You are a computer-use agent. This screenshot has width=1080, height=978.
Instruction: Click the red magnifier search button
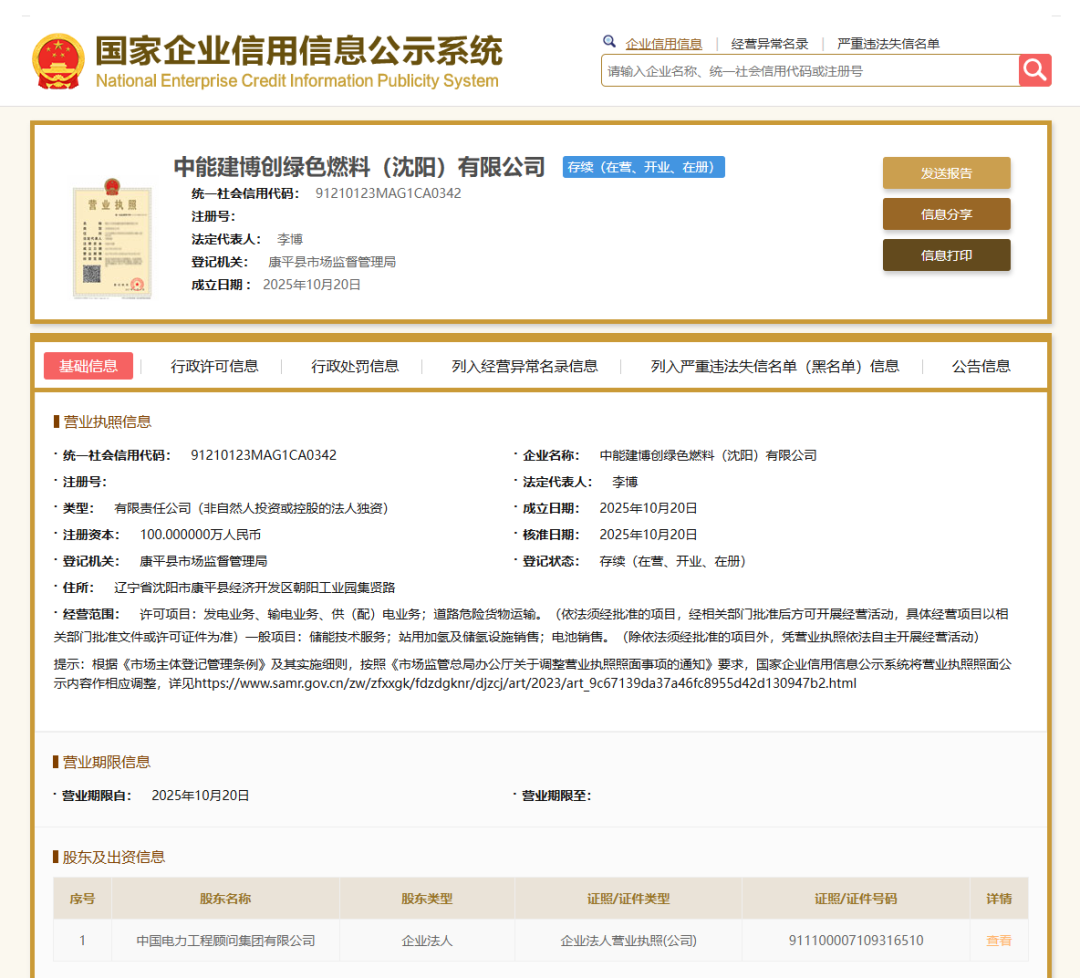tap(1034, 71)
